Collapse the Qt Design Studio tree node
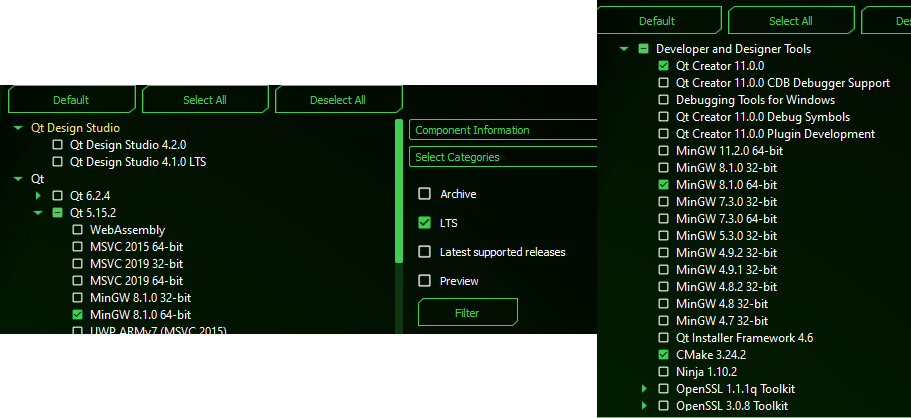 pyautogui.click(x=18, y=127)
